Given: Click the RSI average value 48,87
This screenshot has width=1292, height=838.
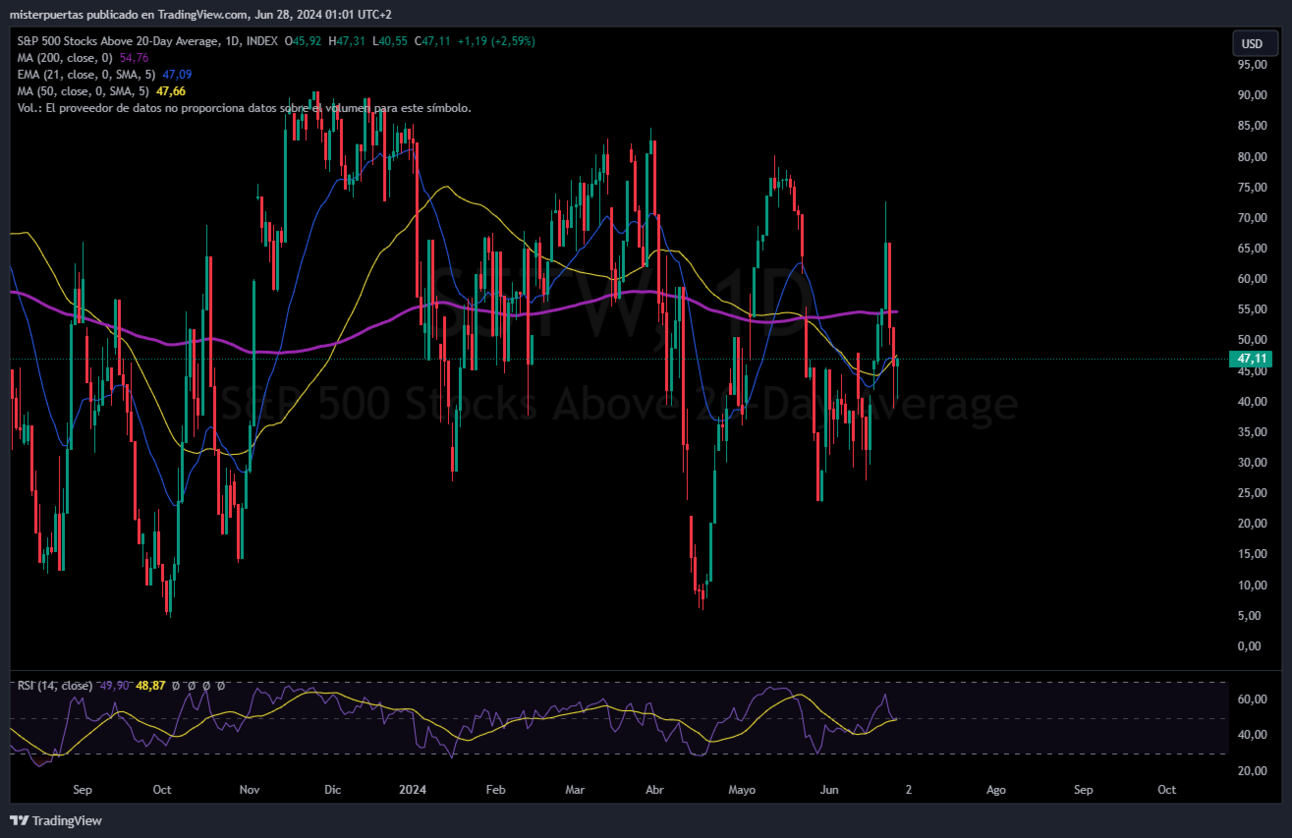Looking at the screenshot, I should click(x=150, y=686).
